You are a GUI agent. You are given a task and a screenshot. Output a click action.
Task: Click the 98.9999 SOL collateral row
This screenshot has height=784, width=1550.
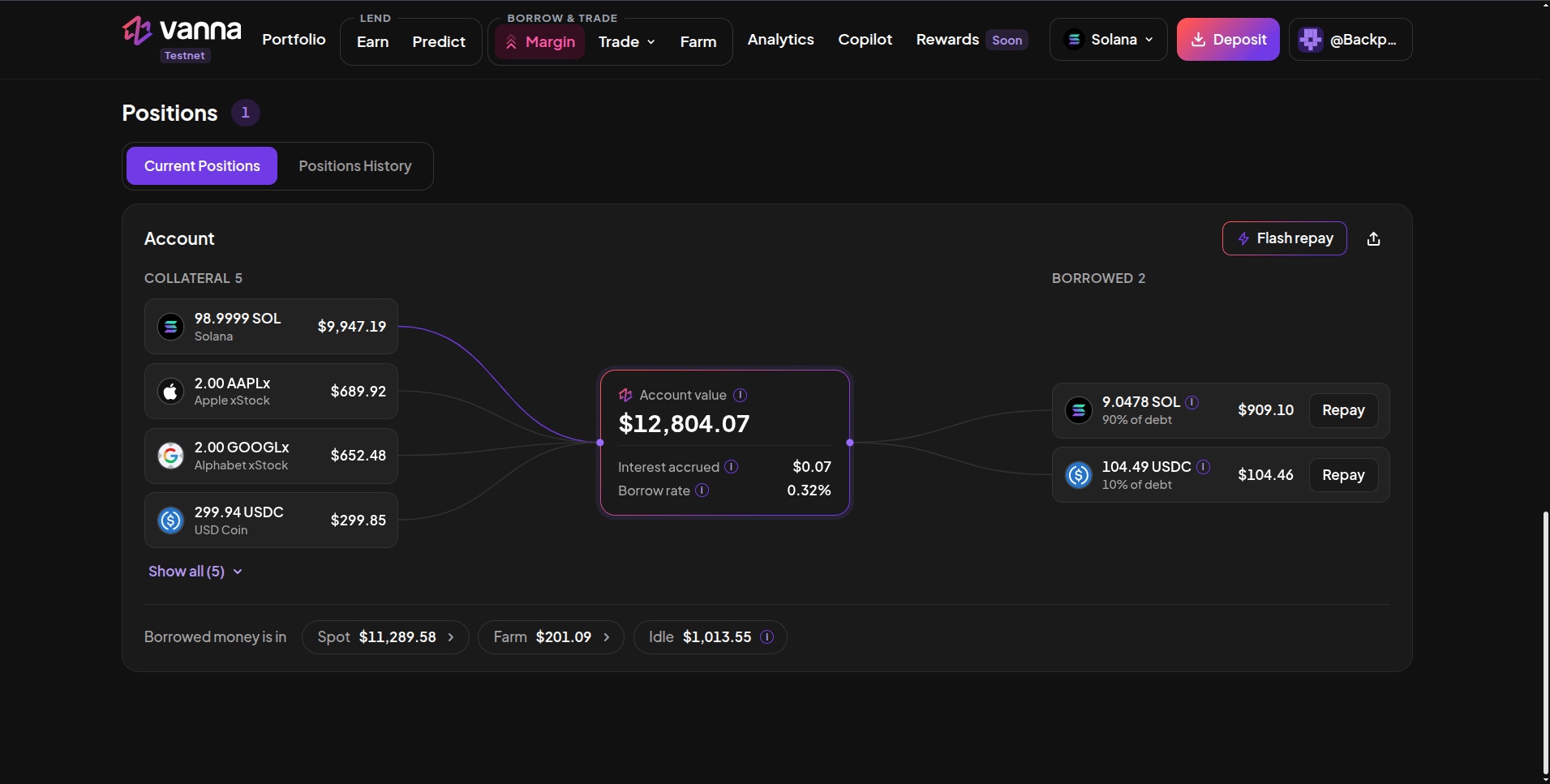pos(271,327)
